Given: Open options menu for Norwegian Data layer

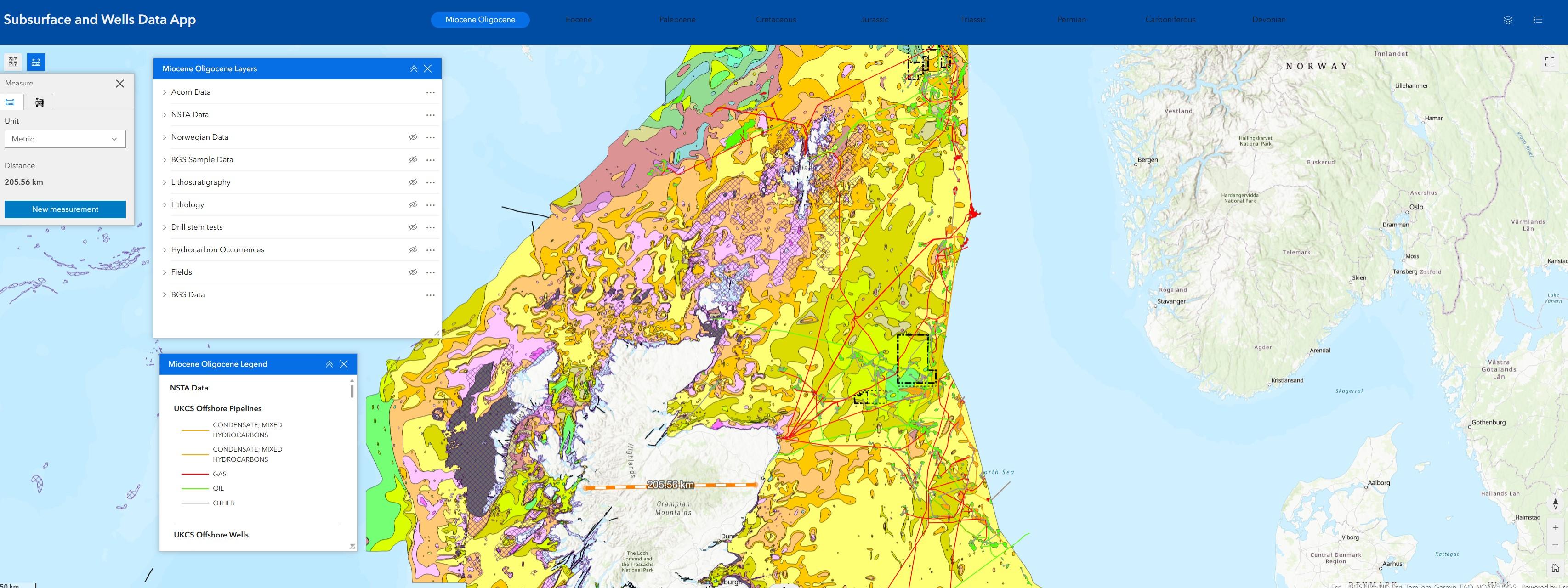Looking at the screenshot, I should (x=430, y=137).
